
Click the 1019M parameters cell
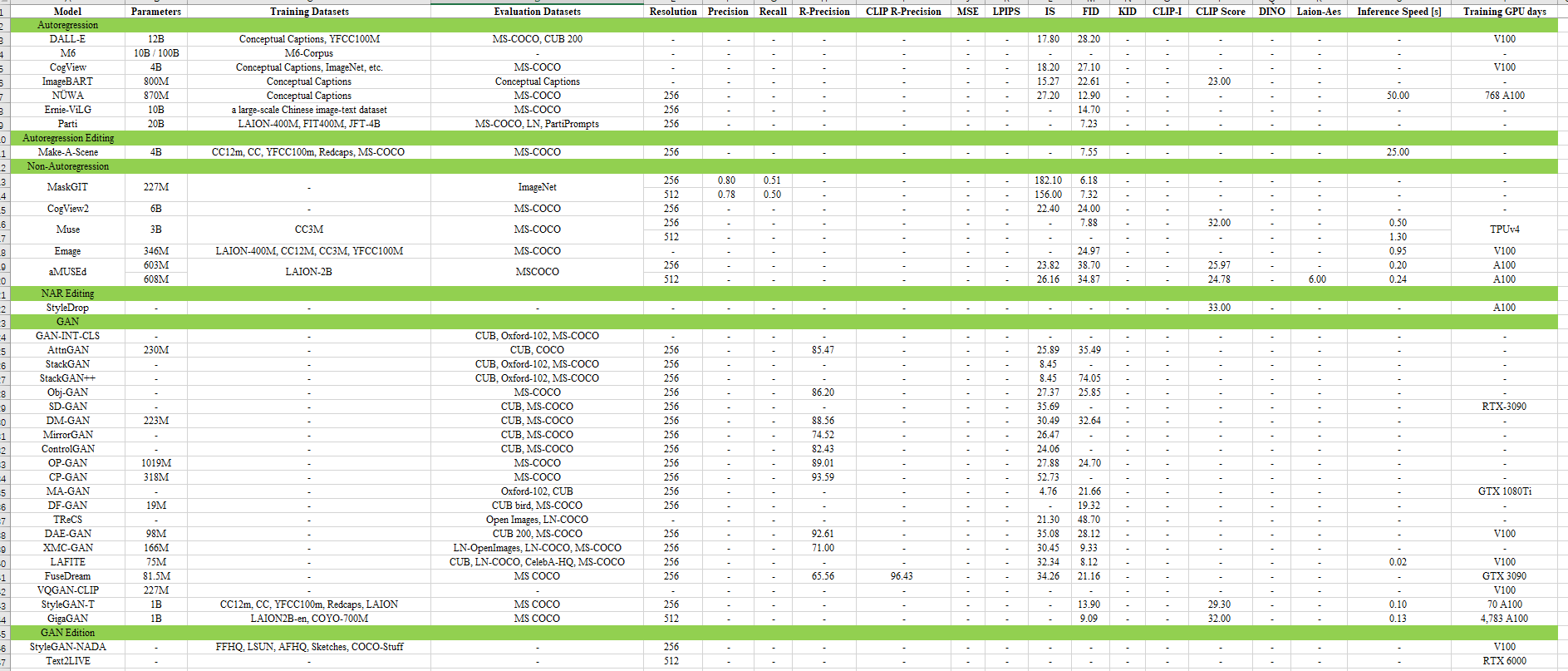[156, 463]
